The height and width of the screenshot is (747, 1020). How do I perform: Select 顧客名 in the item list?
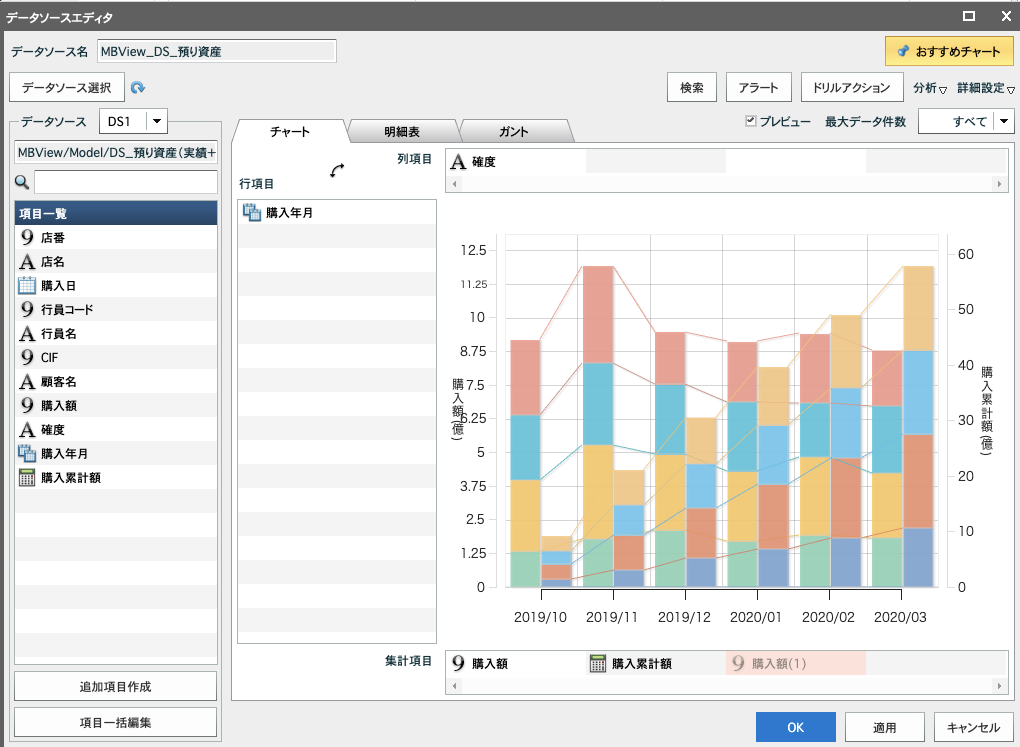pos(116,382)
